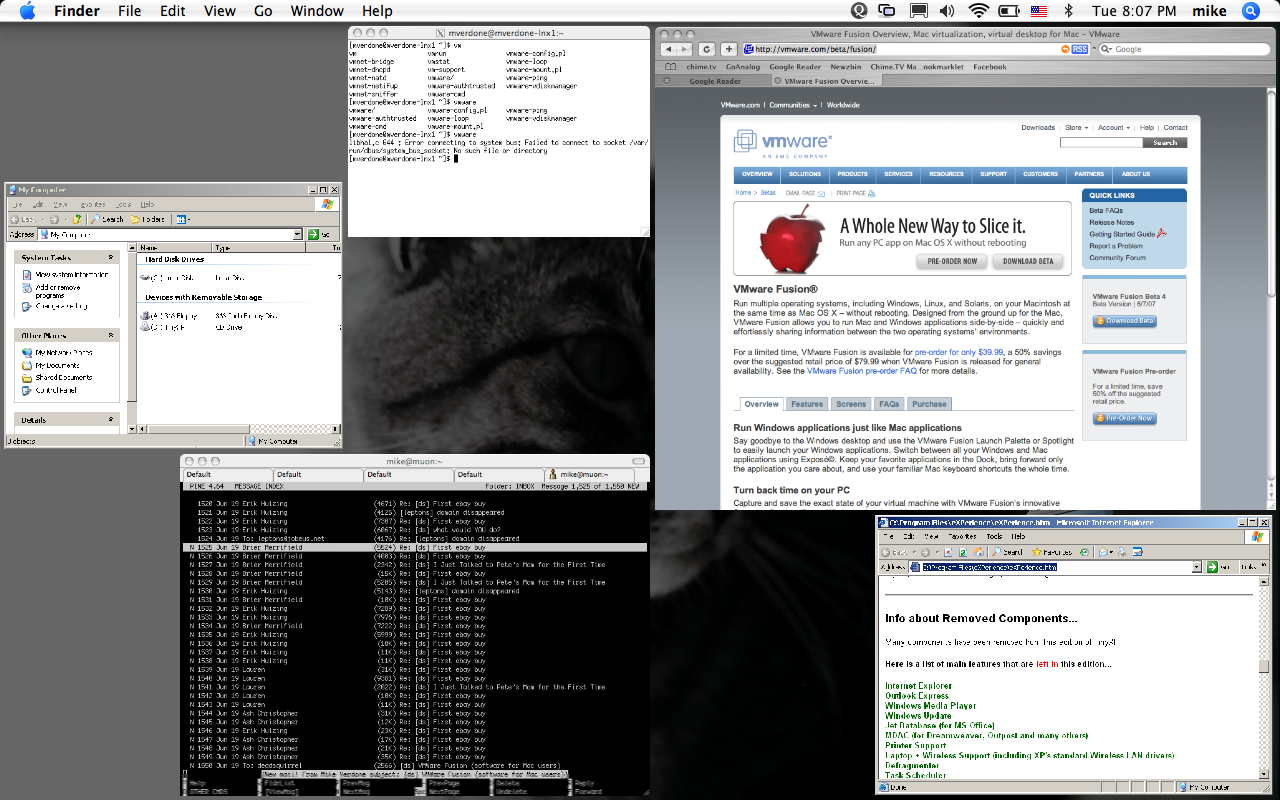This screenshot has height=800, width=1280.
Task: Open the My Computer address bar dropdown
Action: click(298, 234)
